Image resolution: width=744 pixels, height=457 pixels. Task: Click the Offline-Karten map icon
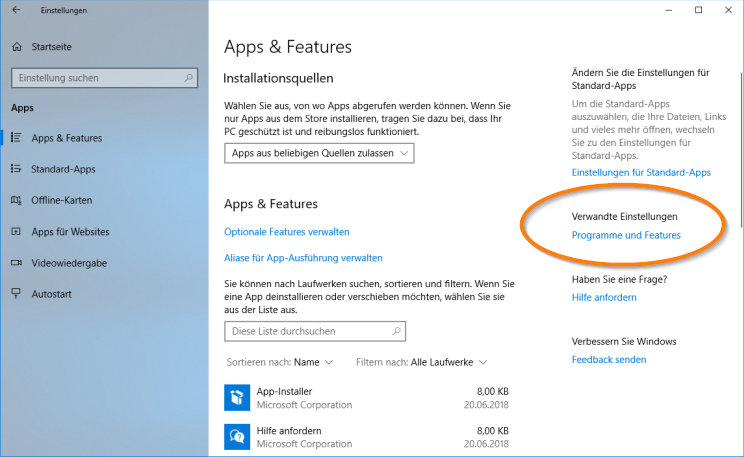pos(16,200)
